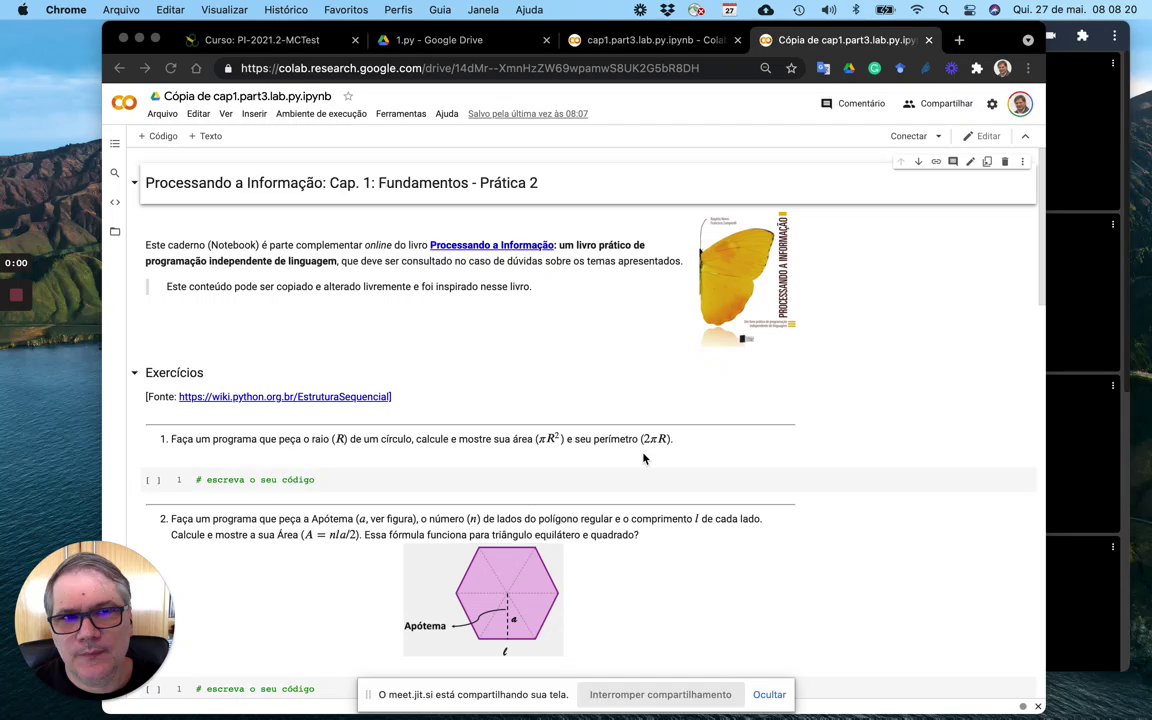Copy cell in tab icon
Viewport: 1152px width, 720px height.
click(987, 162)
